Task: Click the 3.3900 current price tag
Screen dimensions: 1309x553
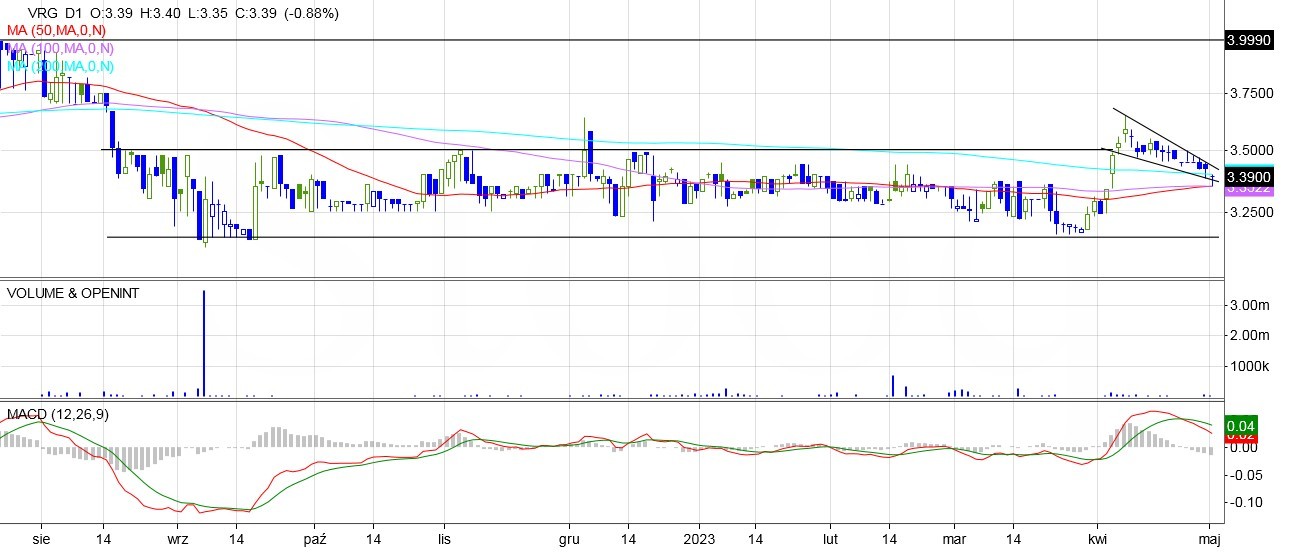Action: click(x=1249, y=176)
